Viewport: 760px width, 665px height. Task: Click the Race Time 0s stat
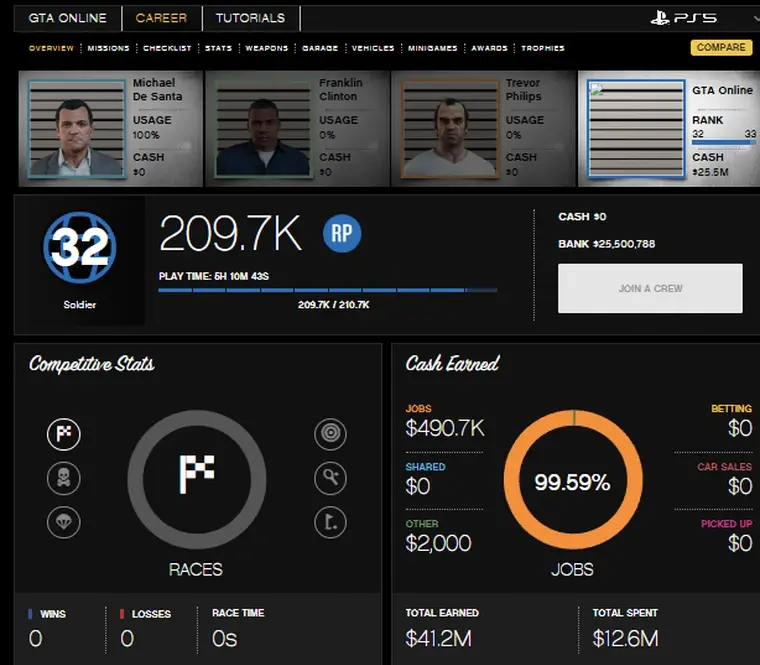224,638
